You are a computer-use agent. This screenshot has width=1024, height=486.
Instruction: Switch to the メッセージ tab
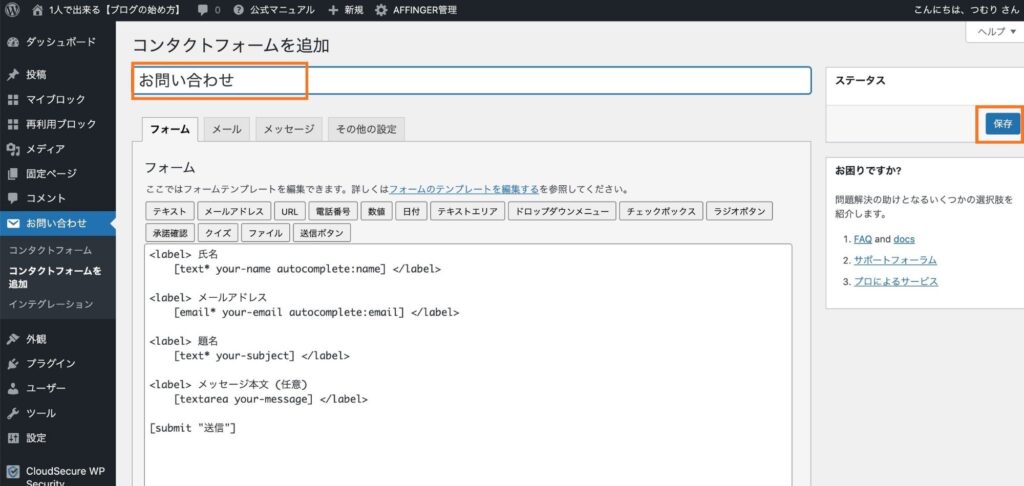pos(289,130)
